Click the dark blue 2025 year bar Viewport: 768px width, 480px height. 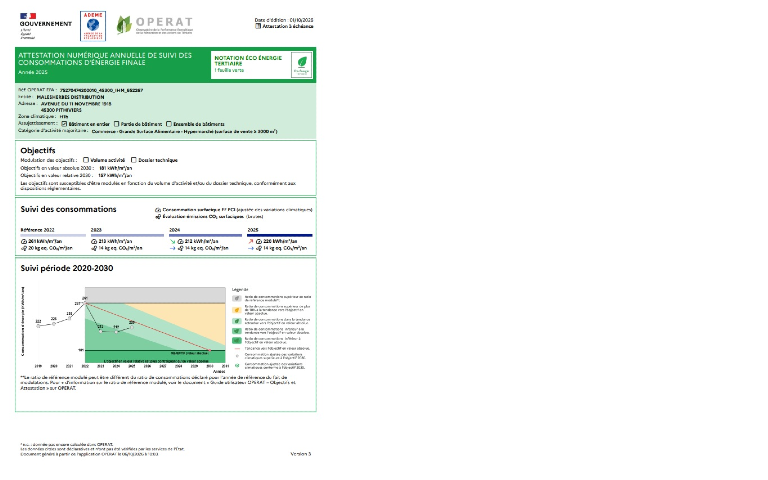click(280, 236)
